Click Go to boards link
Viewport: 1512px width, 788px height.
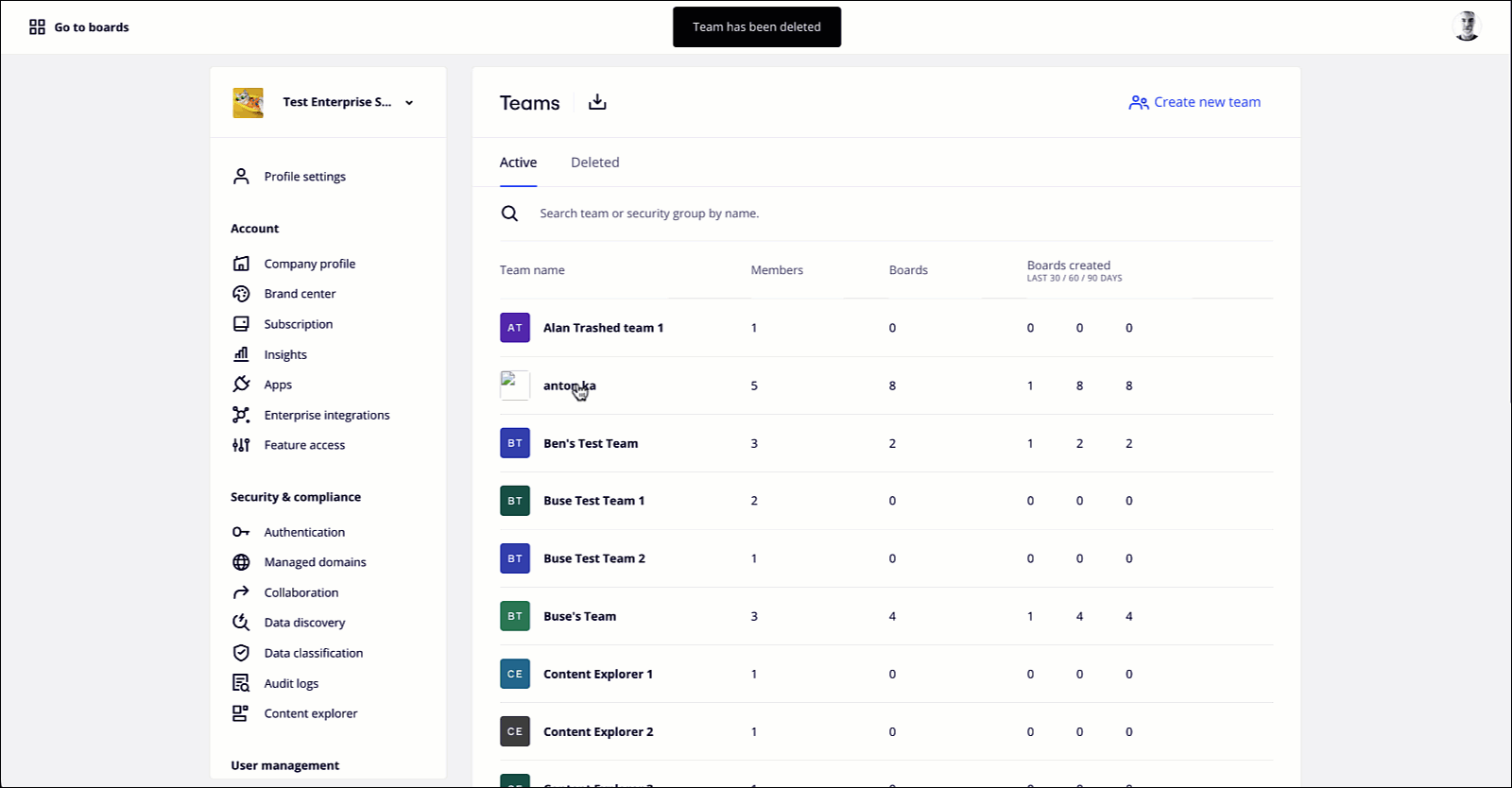[x=92, y=27]
